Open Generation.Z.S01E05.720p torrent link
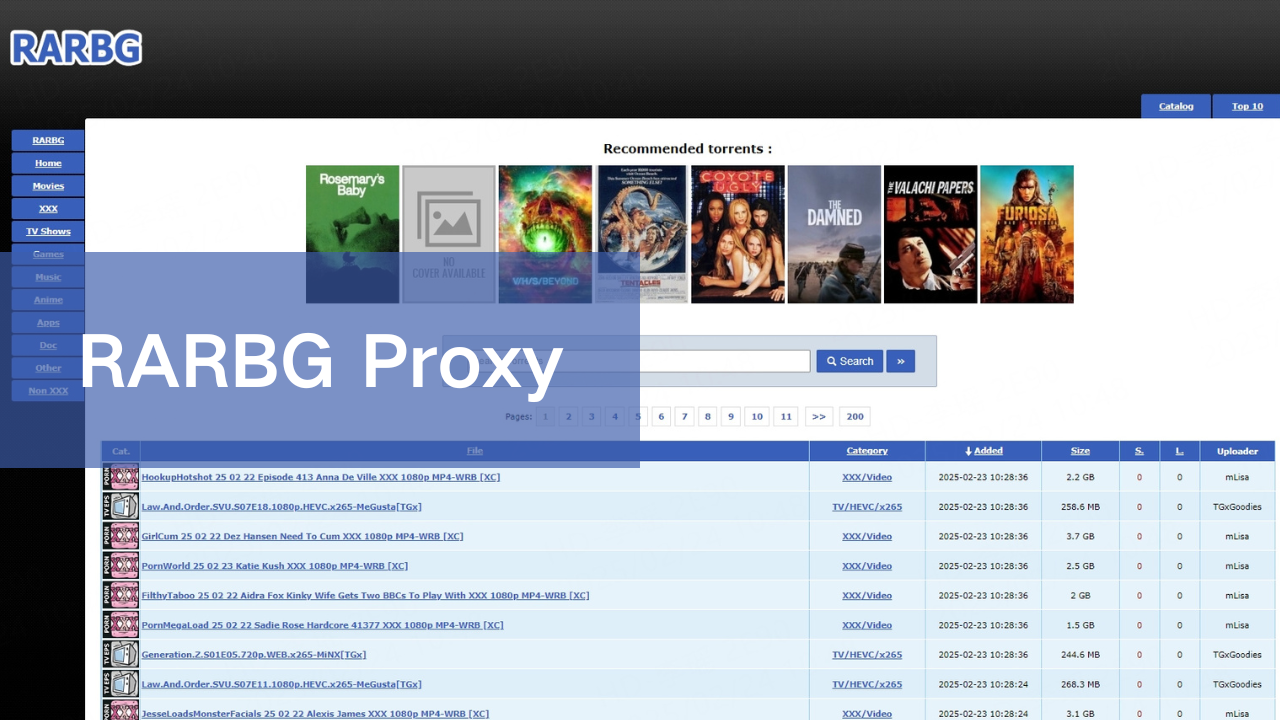Viewport: 1280px width, 720px height. [x=254, y=655]
